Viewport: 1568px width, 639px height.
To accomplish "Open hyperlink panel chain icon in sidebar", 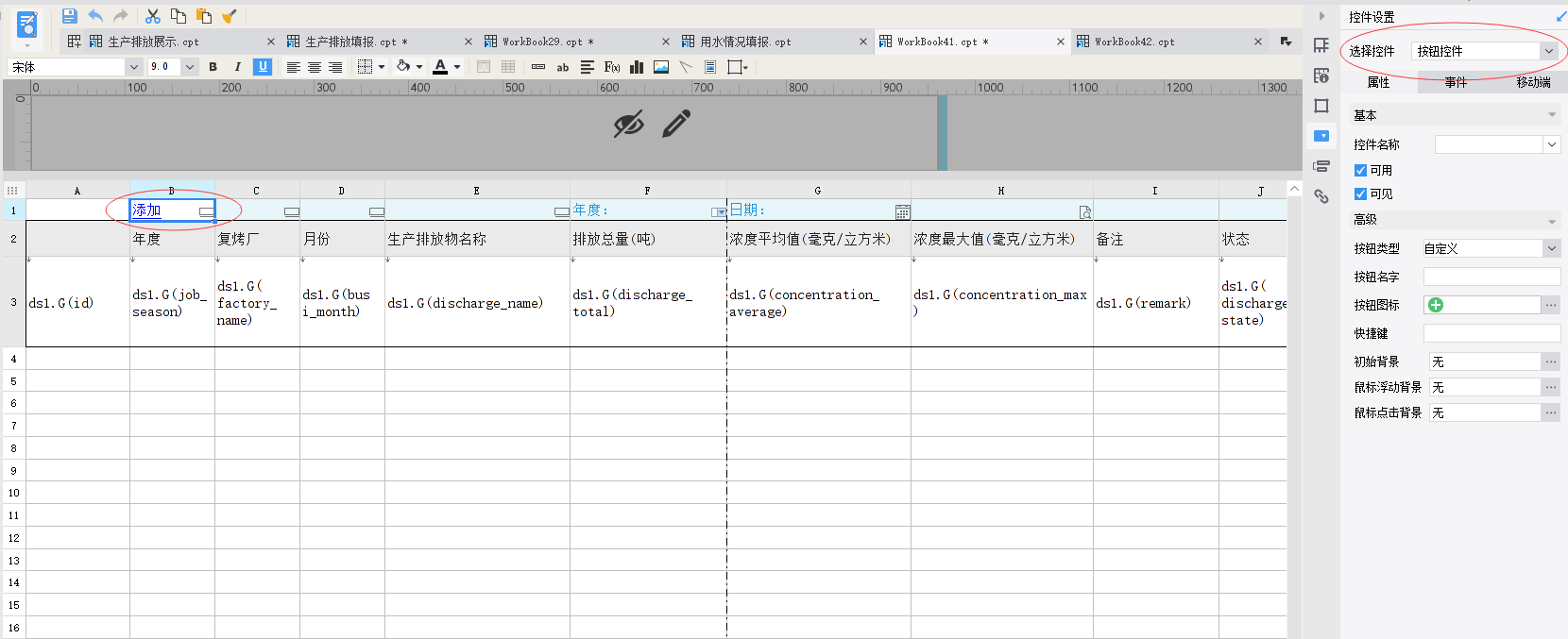I will point(1321,196).
